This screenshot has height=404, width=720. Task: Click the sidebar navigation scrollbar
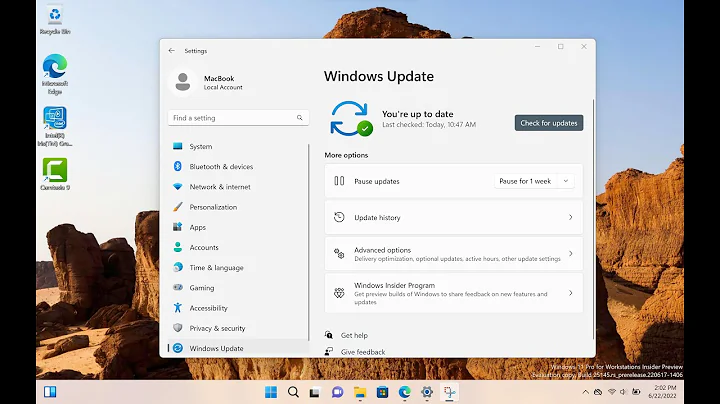pyautogui.click(x=309, y=242)
